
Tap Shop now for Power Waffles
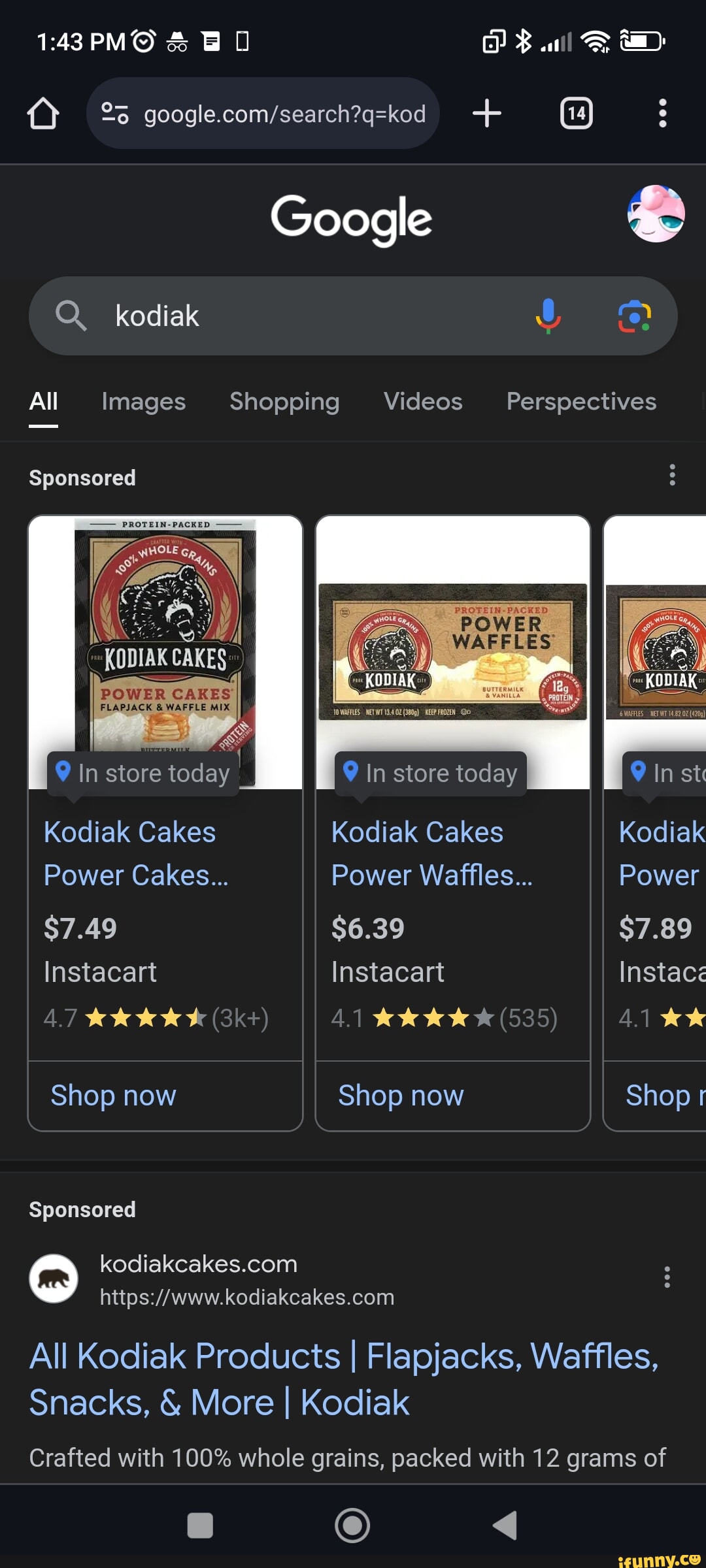pos(401,1096)
